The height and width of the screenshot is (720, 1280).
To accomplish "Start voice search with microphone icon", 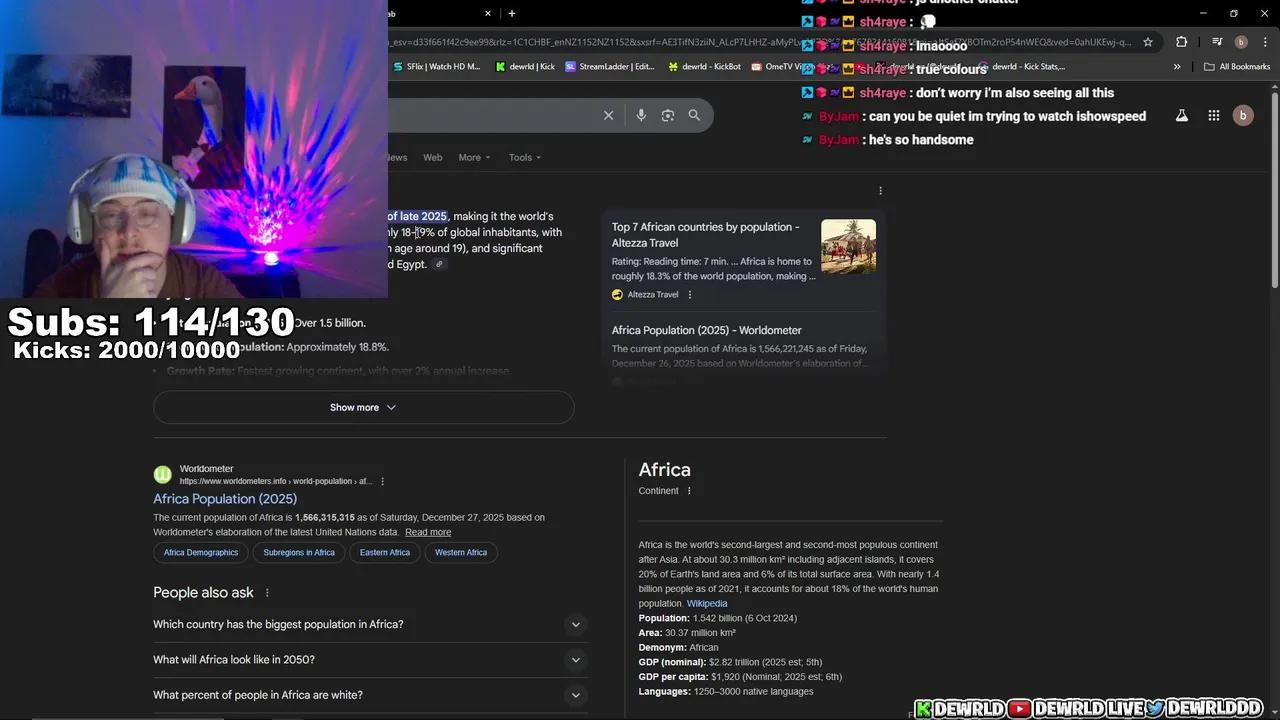I will coord(641,115).
